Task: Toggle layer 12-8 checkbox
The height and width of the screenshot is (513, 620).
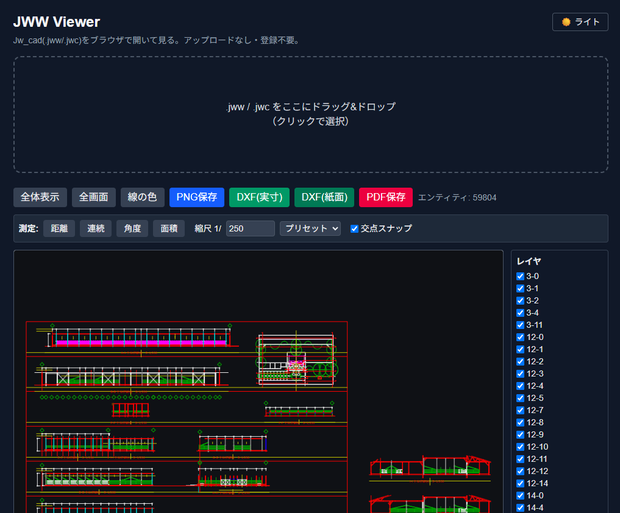Action: (x=520, y=422)
